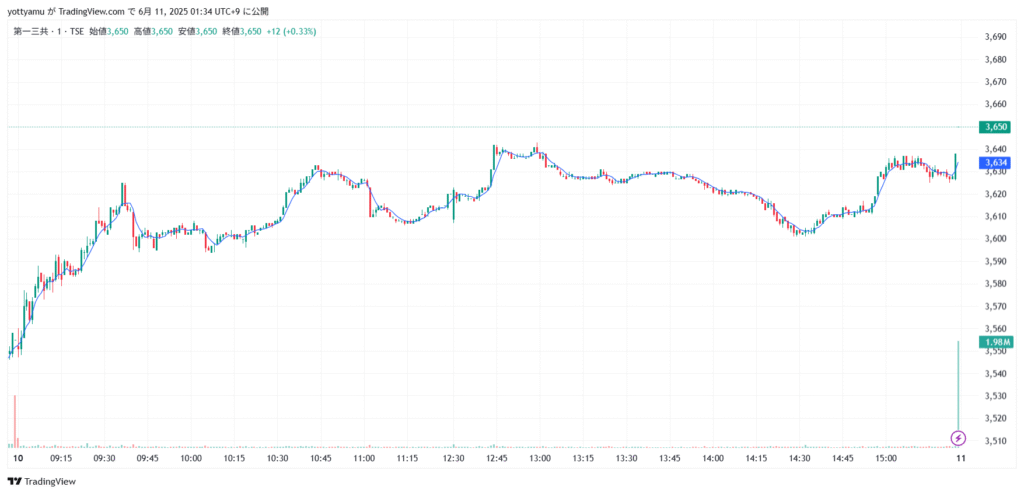
Task: Click the 終値 close value in the legend
Action: 242,31
